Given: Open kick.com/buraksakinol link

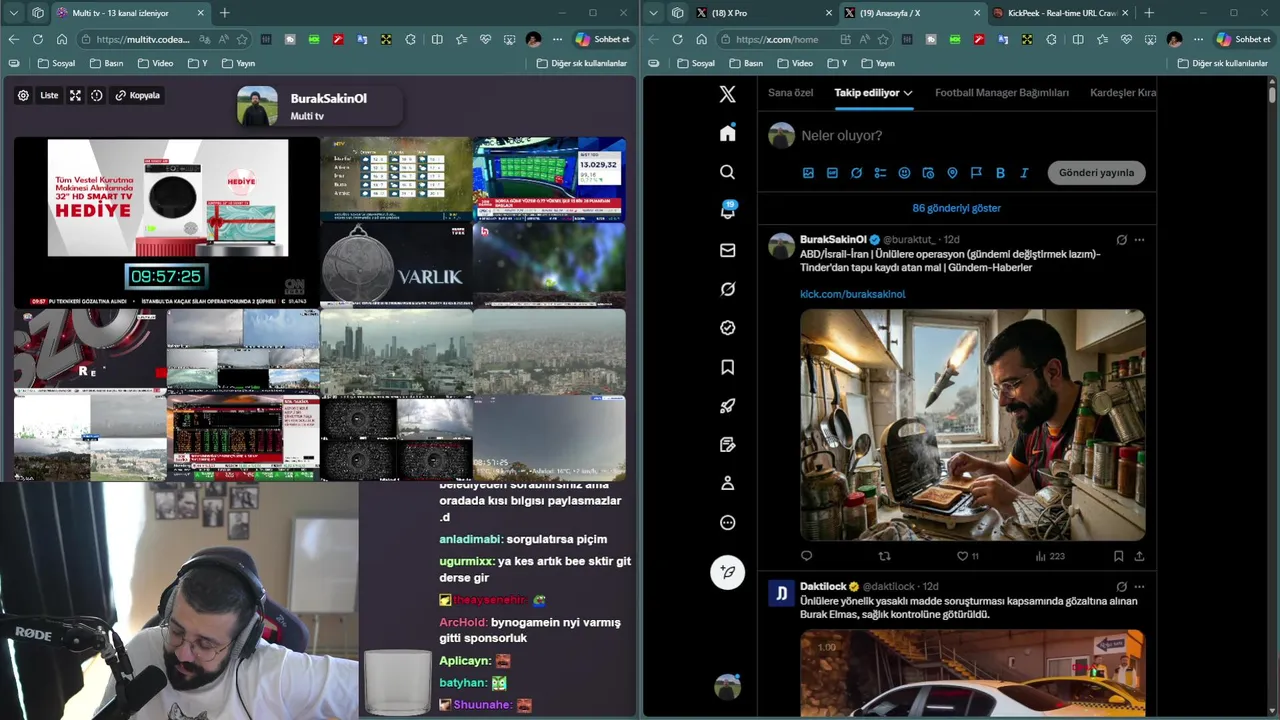Looking at the screenshot, I should (852, 294).
